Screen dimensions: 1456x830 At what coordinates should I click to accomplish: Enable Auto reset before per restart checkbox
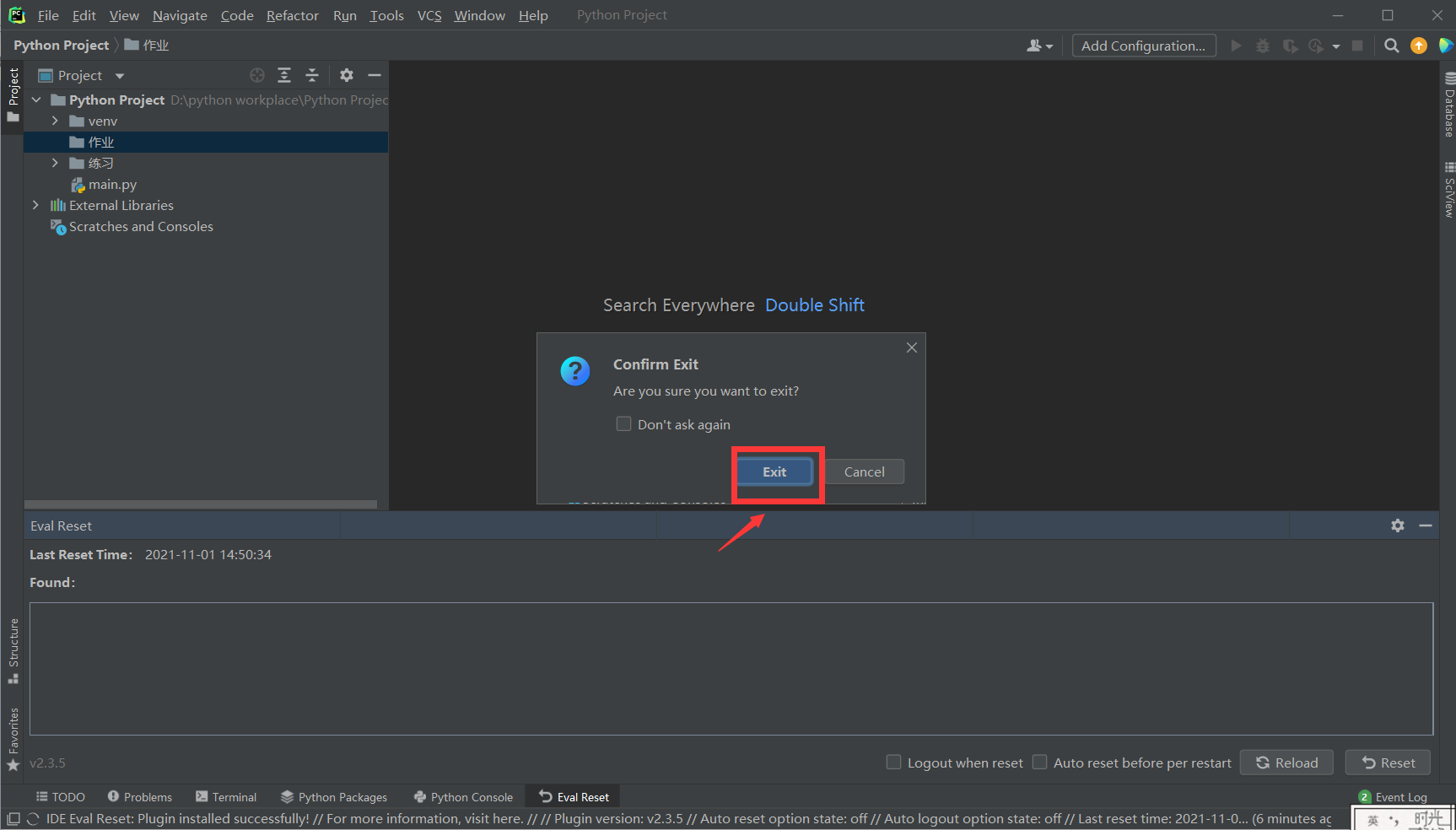(x=1040, y=762)
